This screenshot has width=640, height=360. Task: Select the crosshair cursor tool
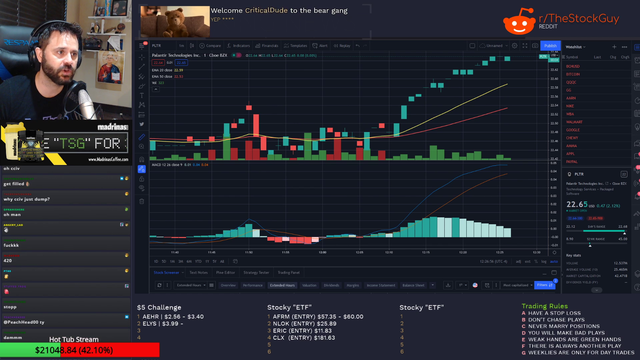[142, 57]
